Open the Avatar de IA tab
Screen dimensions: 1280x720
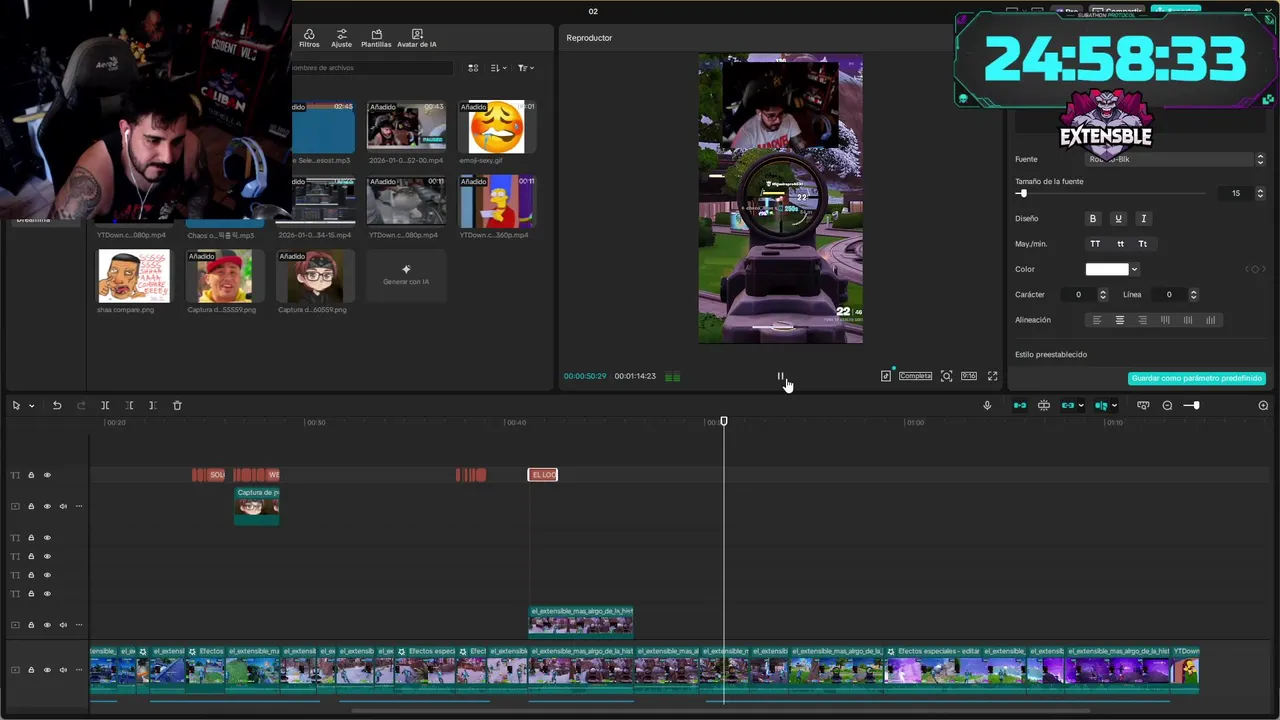pos(417,38)
